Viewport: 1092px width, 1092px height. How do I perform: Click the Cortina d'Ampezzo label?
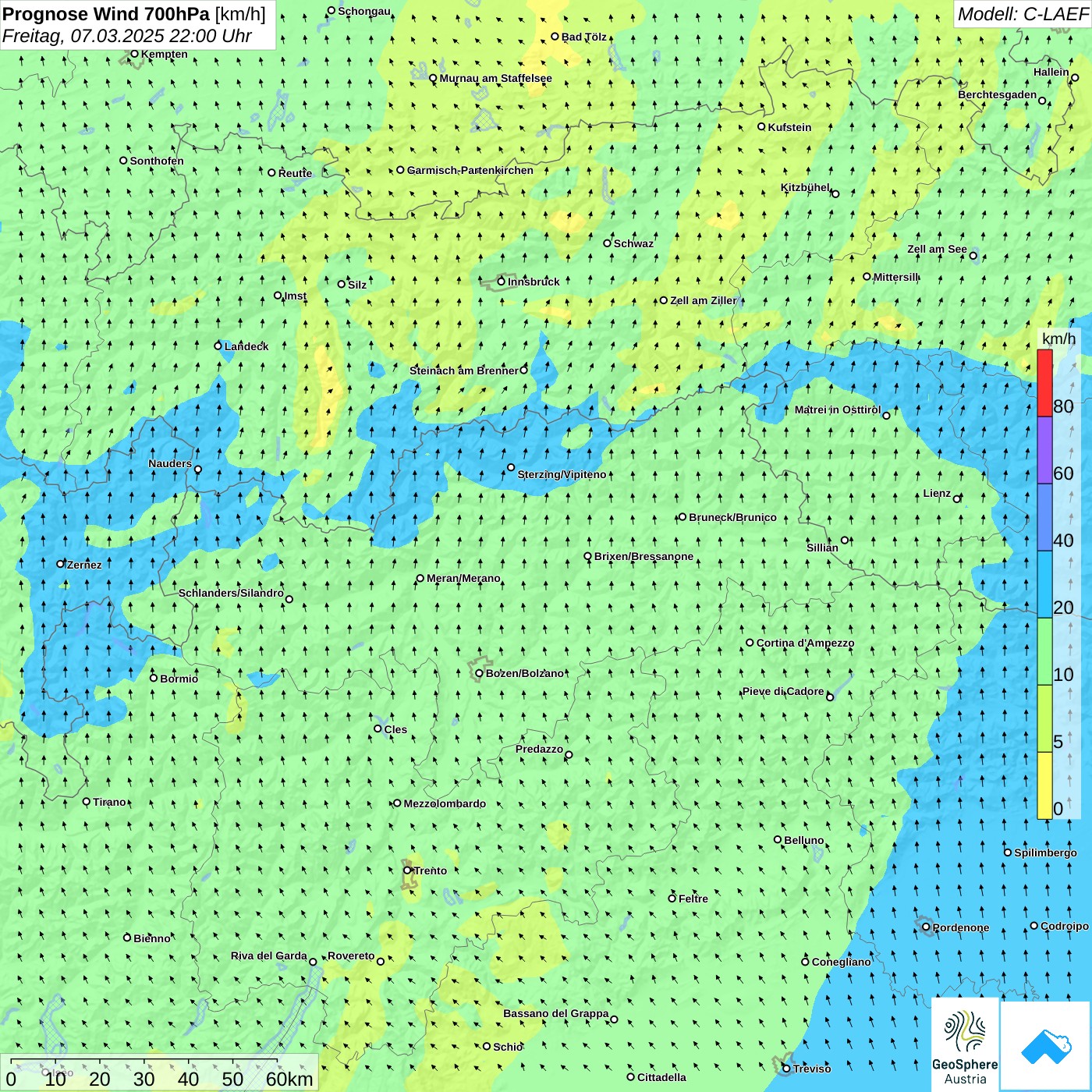pos(805,643)
